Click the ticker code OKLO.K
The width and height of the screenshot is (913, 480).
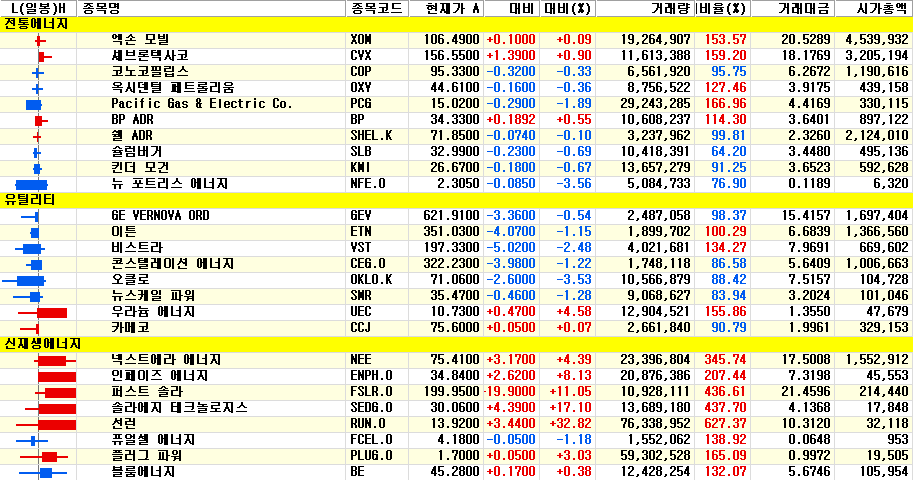pyautogui.click(x=371, y=280)
